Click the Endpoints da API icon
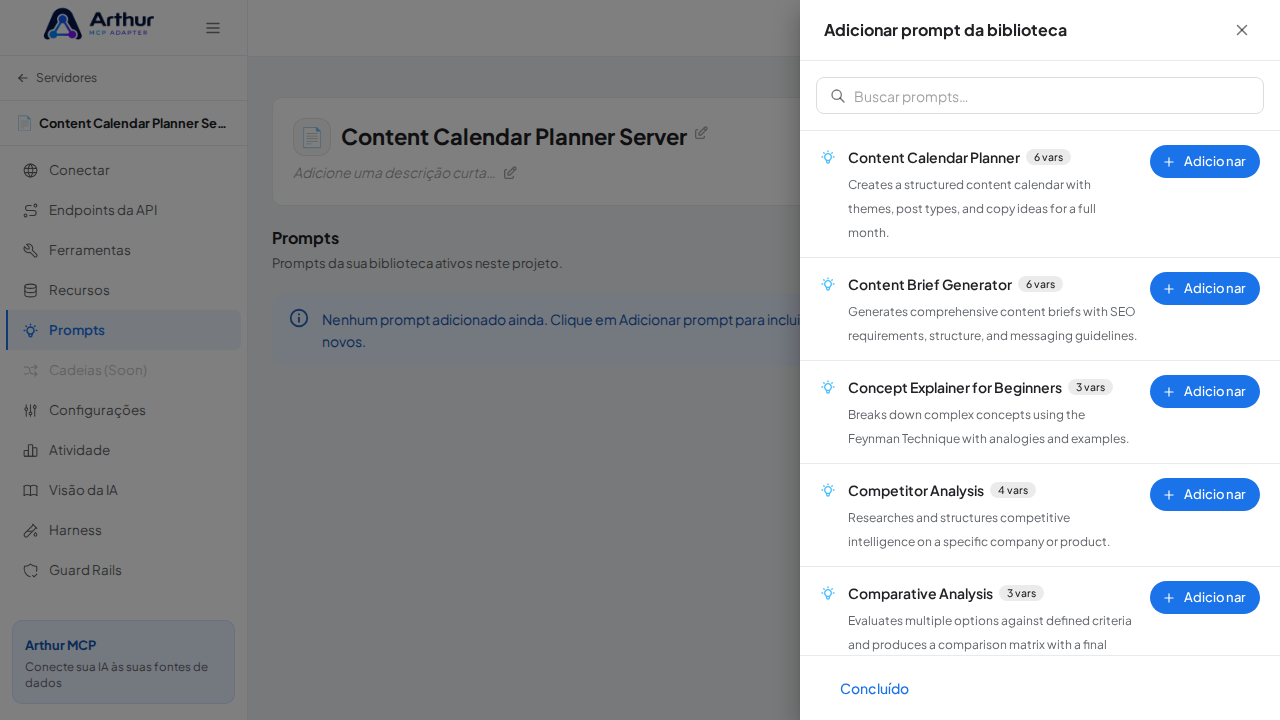This screenshot has height=720, width=1280. pyautogui.click(x=30, y=210)
